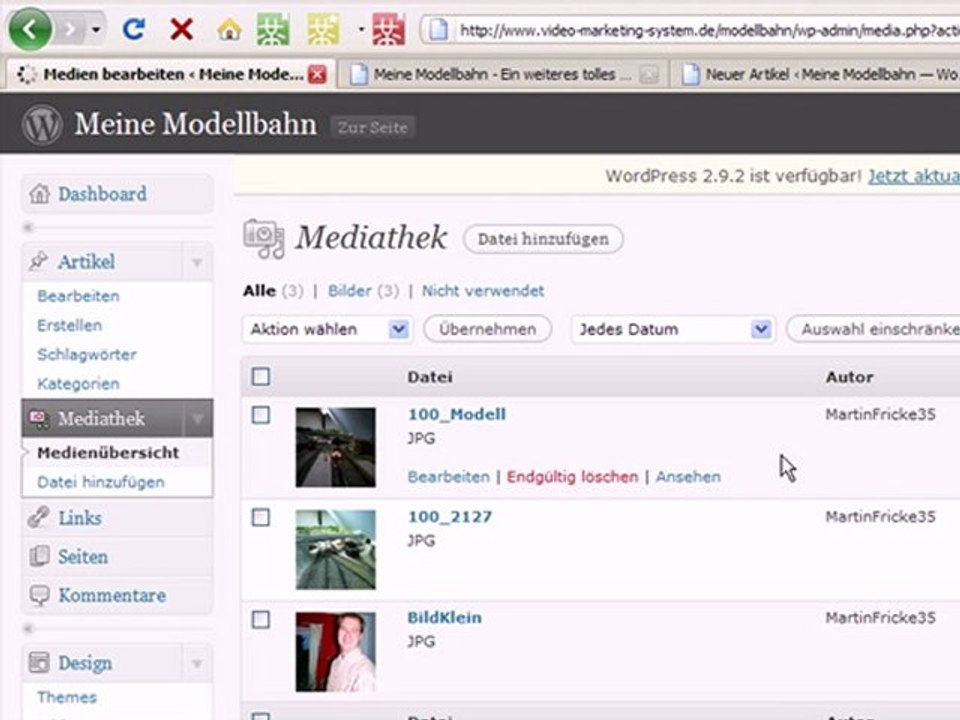Click the 'Zur Seite' button
The image size is (960, 720).
(x=372, y=127)
